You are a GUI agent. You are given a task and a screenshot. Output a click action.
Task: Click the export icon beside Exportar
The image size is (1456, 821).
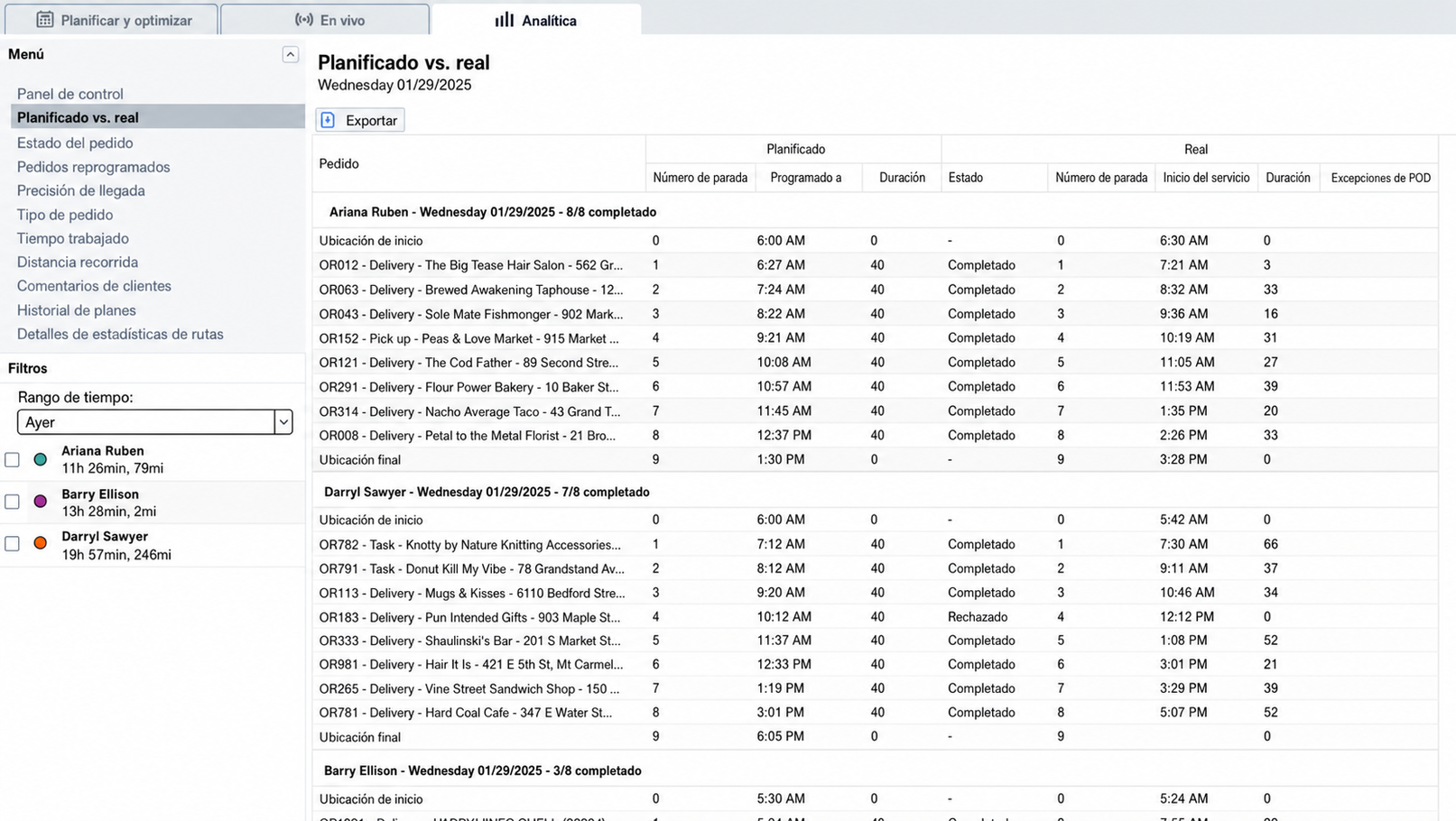click(329, 120)
